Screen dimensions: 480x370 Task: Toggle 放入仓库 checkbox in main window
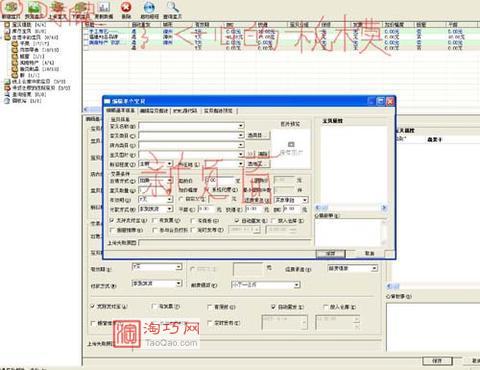click(x=326, y=306)
